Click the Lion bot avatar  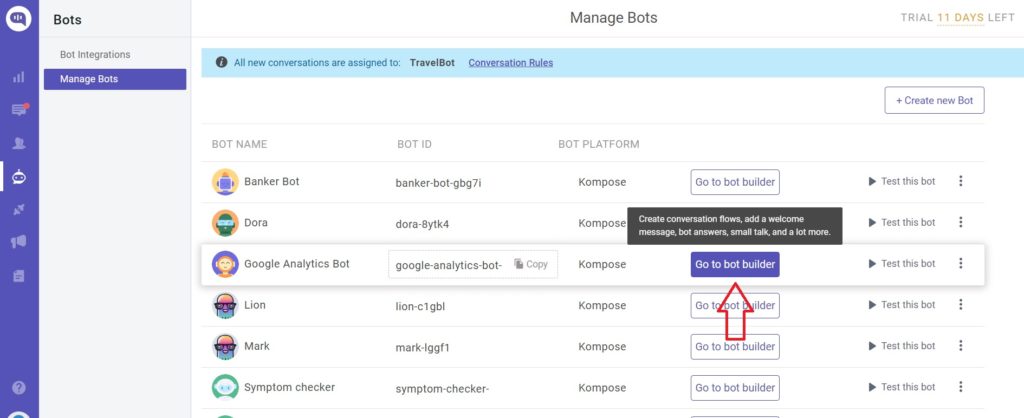click(x=225, y=305)
